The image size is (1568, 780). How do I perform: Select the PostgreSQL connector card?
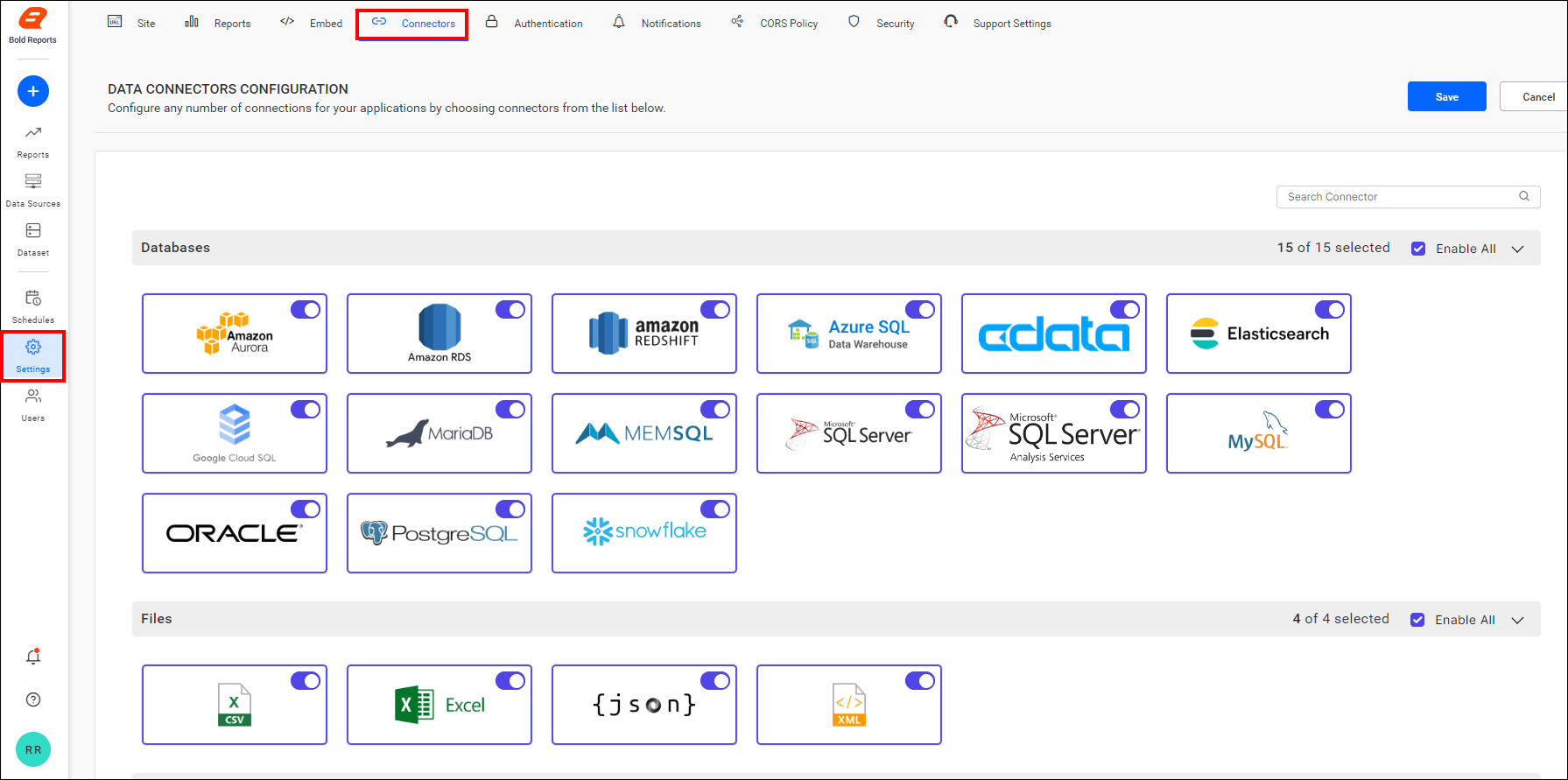coord(439,533)
